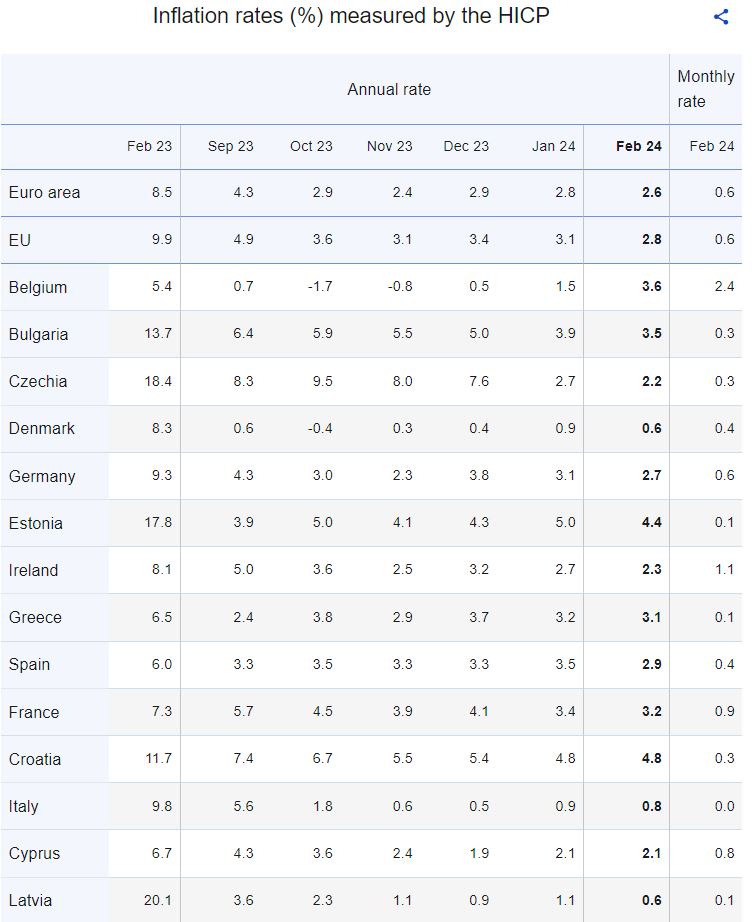The width and height of the screenshot is (753, 922).
Task: Select Belgium's monthly rate value 2.4
Action: [x=724, y=287]
